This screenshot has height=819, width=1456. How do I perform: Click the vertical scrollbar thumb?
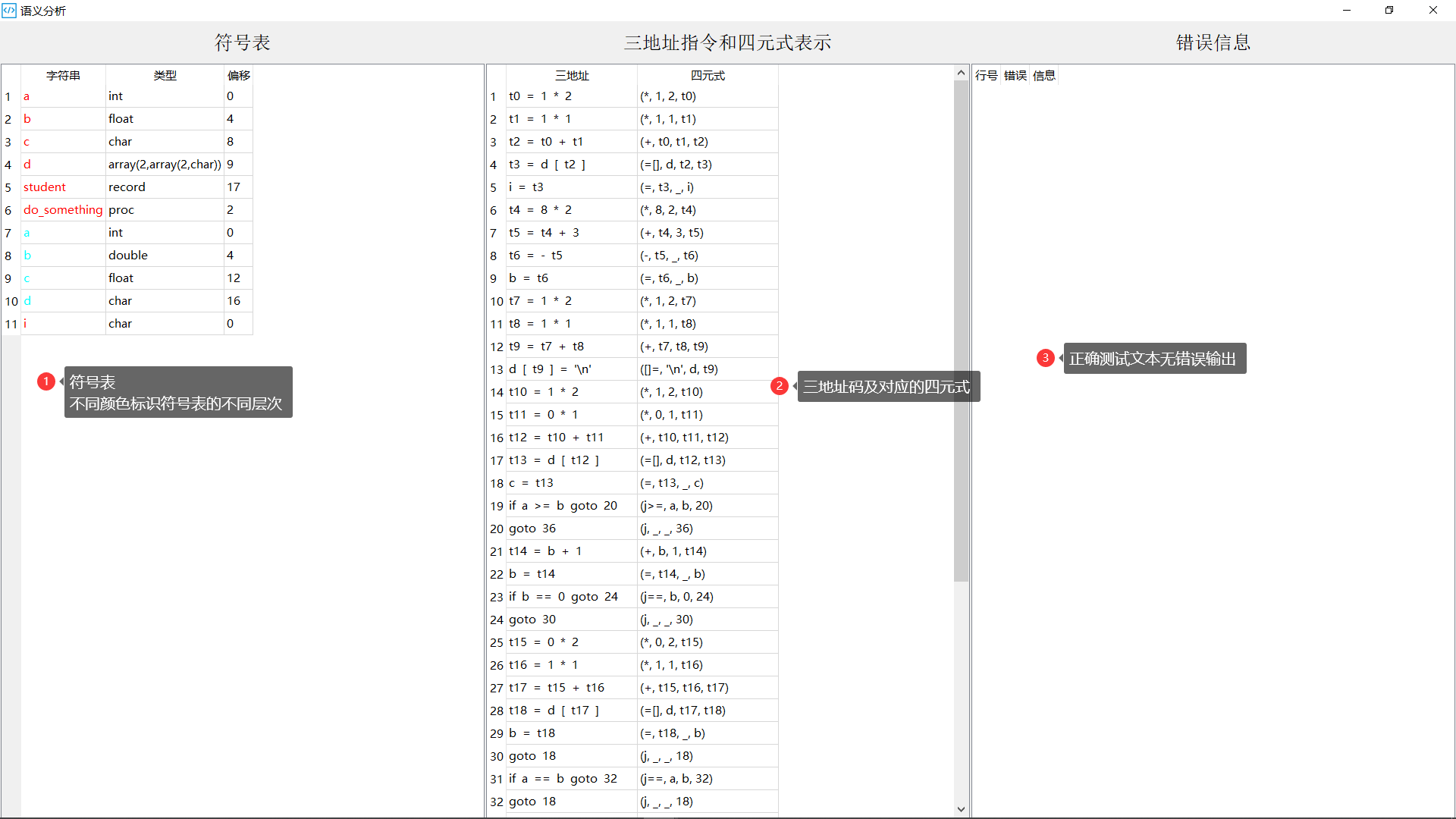click(x=961, y=330)
